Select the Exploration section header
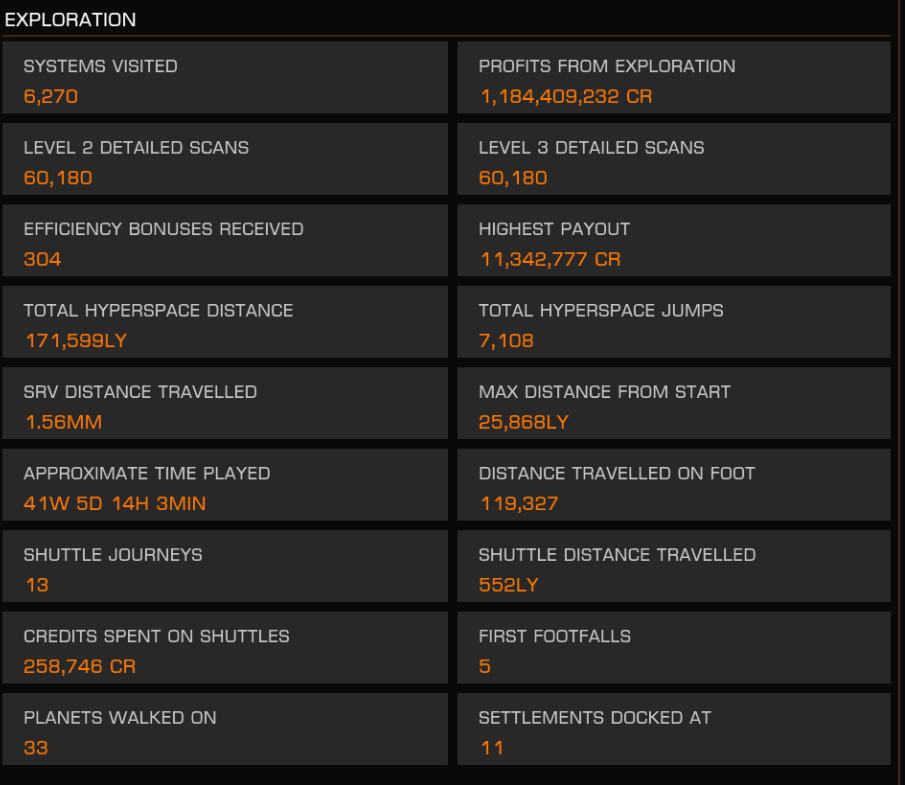 pyautogui.click(x=71, y=20)
